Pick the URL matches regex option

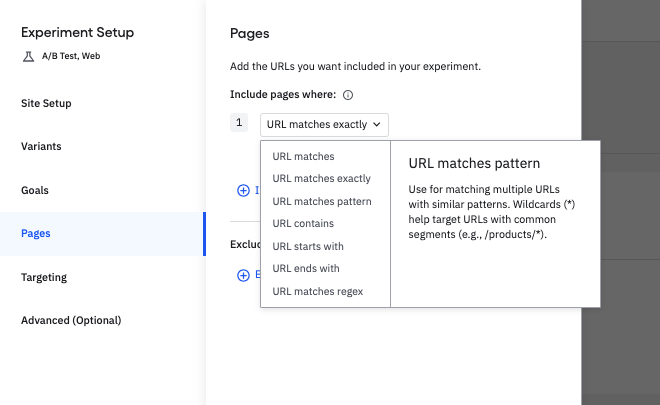click(317, 291)
